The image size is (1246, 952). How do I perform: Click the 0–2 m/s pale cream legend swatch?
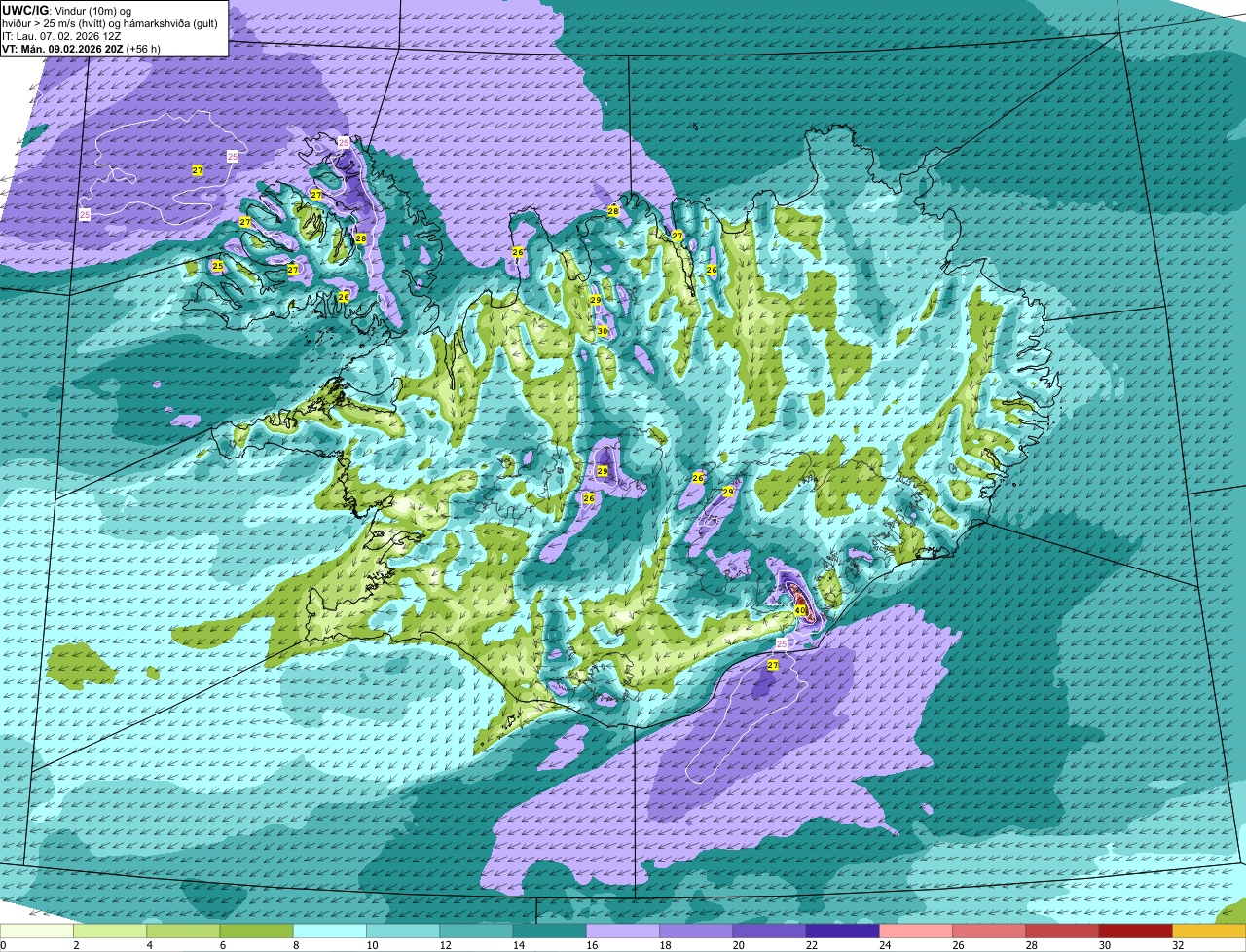37,932
